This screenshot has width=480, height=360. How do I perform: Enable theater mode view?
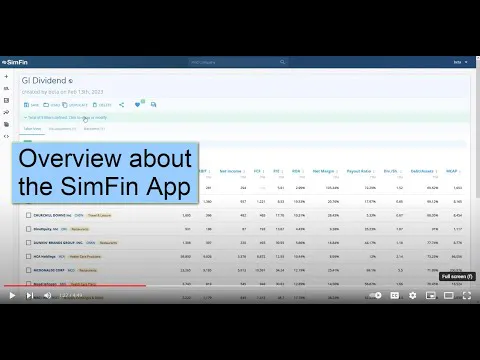pos(449,295)
